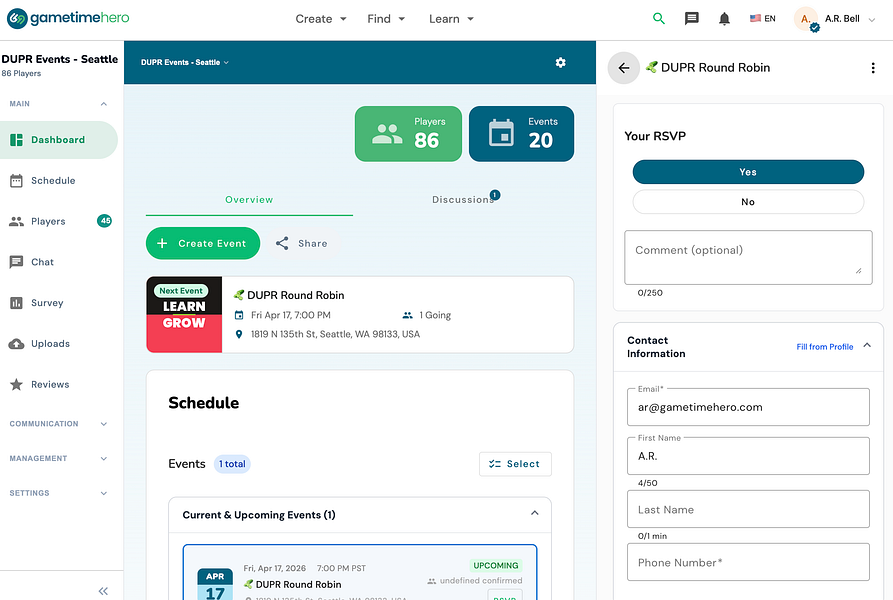Click the Select events button
Viewport: 893px width, 600px height.
515,464
